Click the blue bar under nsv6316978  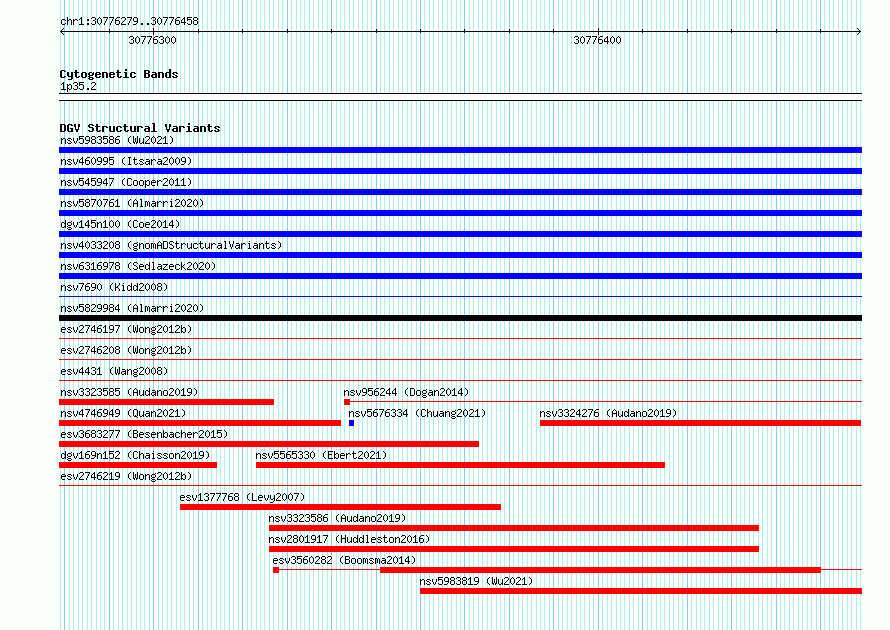pos(460,276)
